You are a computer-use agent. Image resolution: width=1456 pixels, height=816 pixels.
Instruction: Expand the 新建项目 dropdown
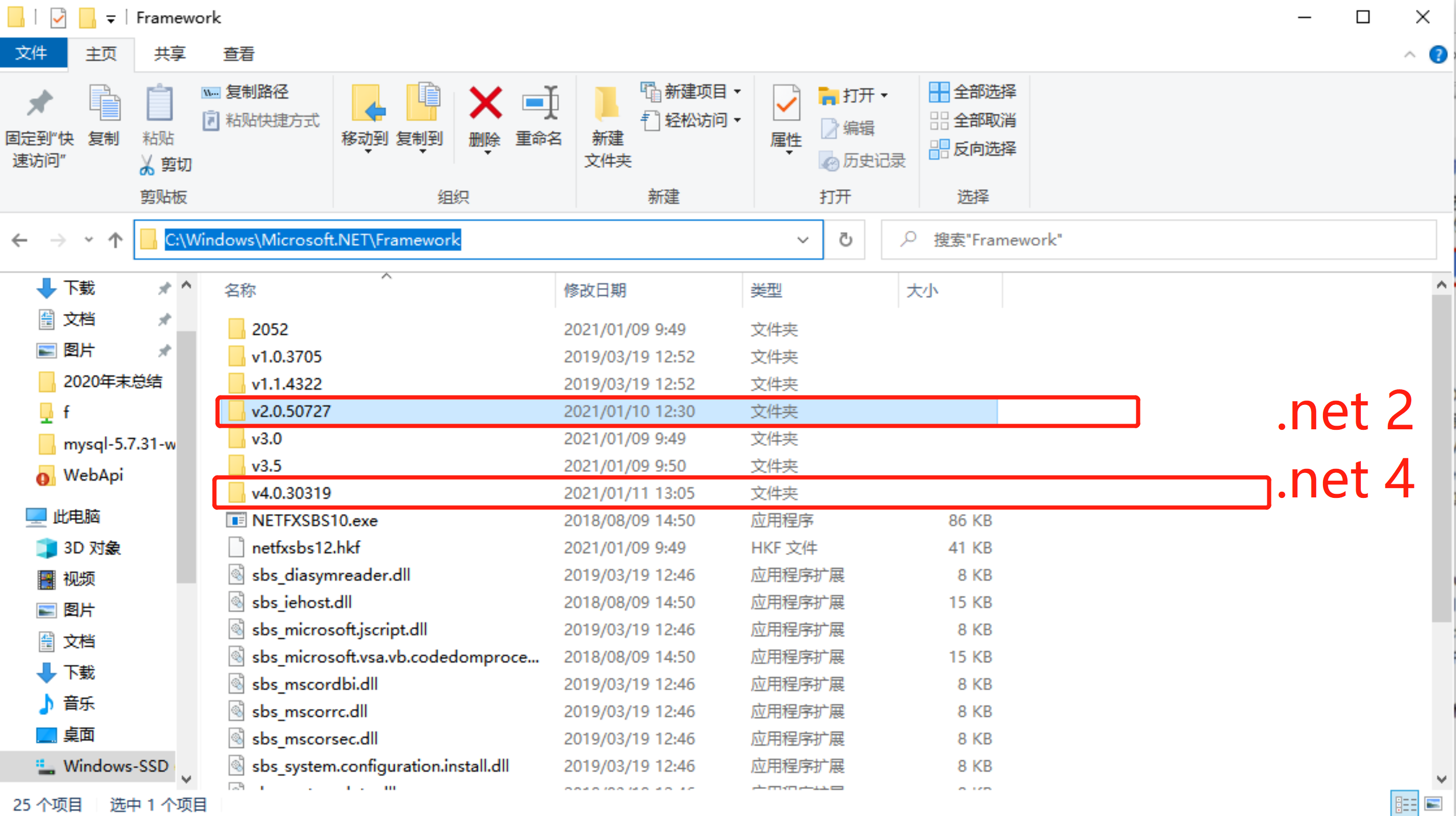738,91
